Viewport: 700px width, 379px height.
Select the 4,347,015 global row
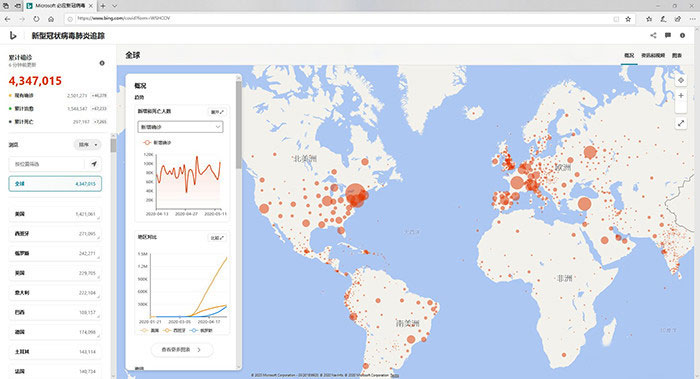tap(55, 183)
